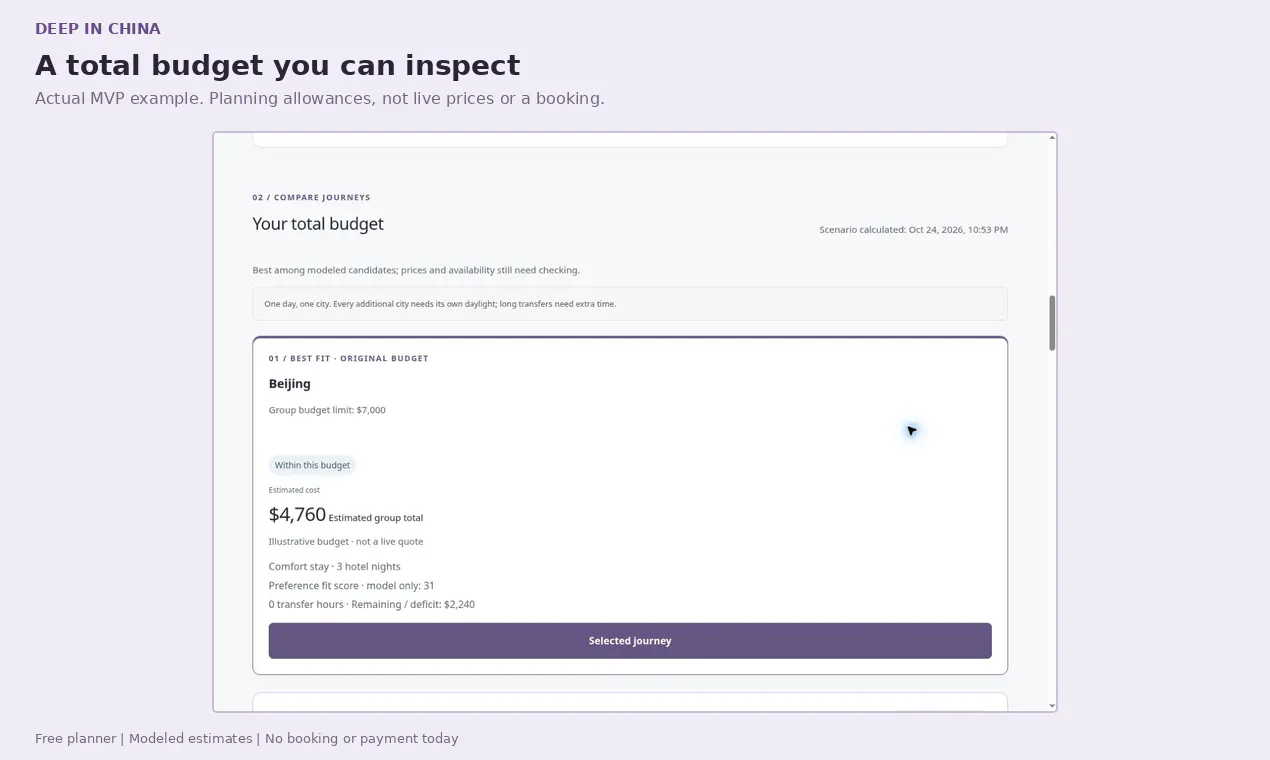Click the Comfort stay 3 hotel nights line

(335, 567)
